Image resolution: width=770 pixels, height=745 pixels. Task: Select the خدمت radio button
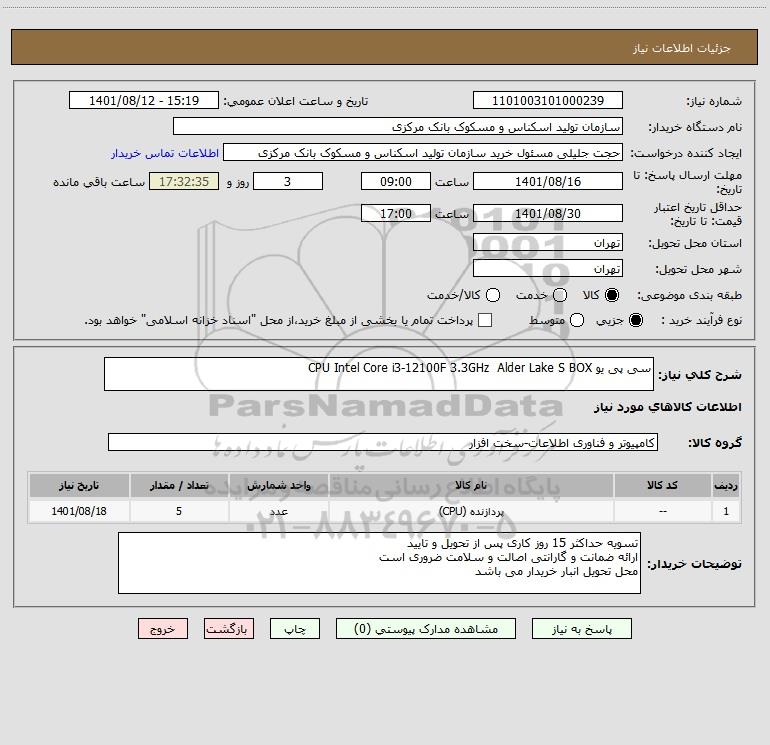coord(560,295)
